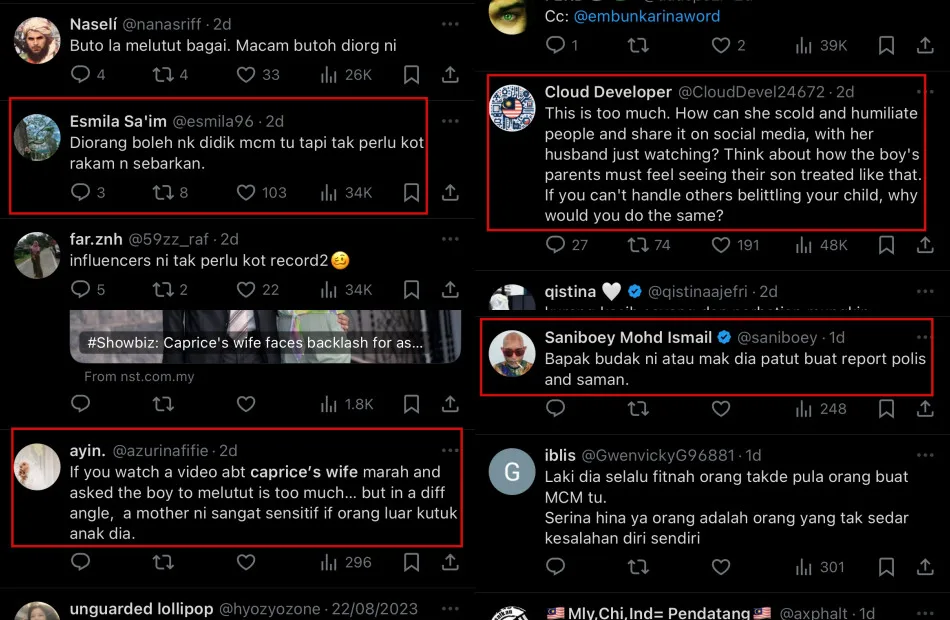Viewport: 950px width, 620px height.
Task: Open the @esmila96 username handle
Action: 213,121
